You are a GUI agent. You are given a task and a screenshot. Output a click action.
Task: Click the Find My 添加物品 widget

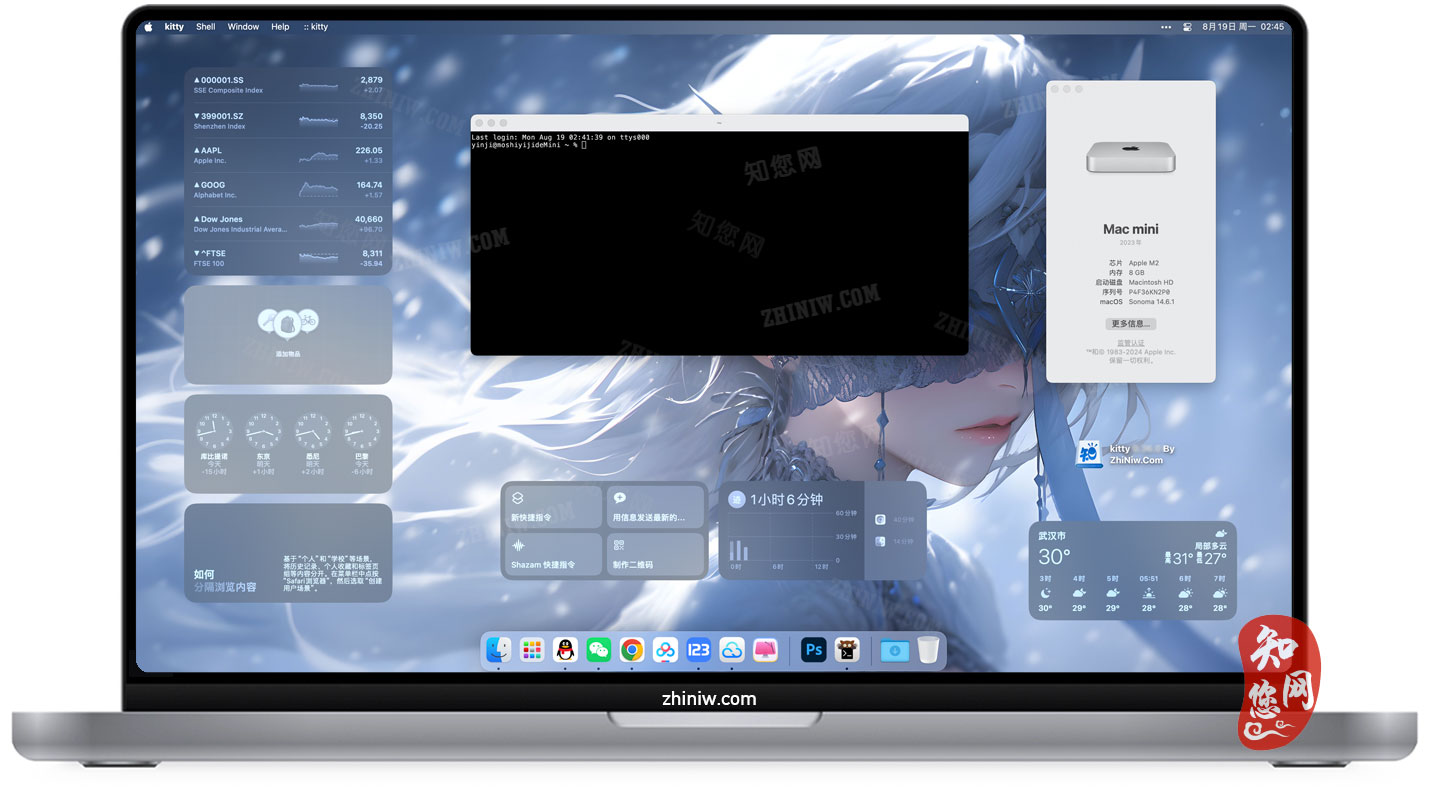(288, 335)
